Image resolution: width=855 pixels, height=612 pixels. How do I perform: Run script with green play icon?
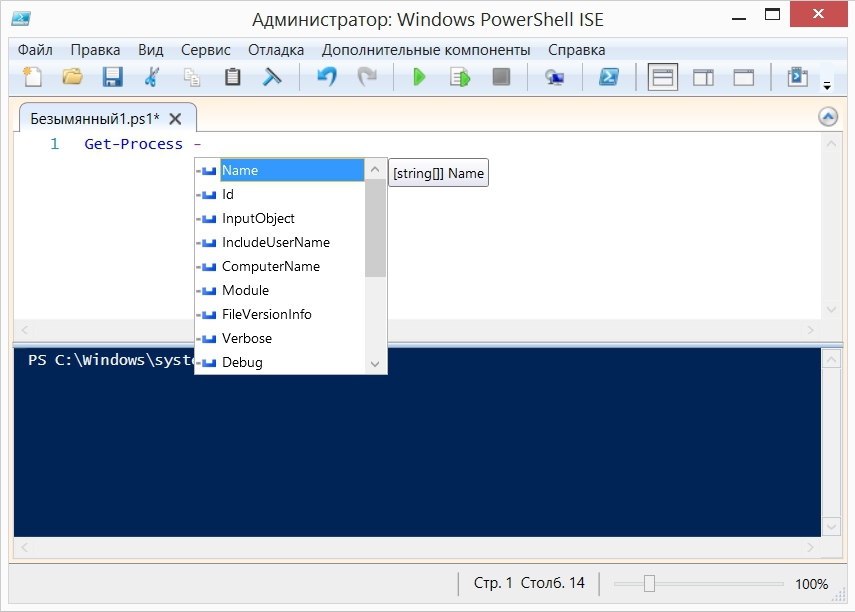pos(419,77)
